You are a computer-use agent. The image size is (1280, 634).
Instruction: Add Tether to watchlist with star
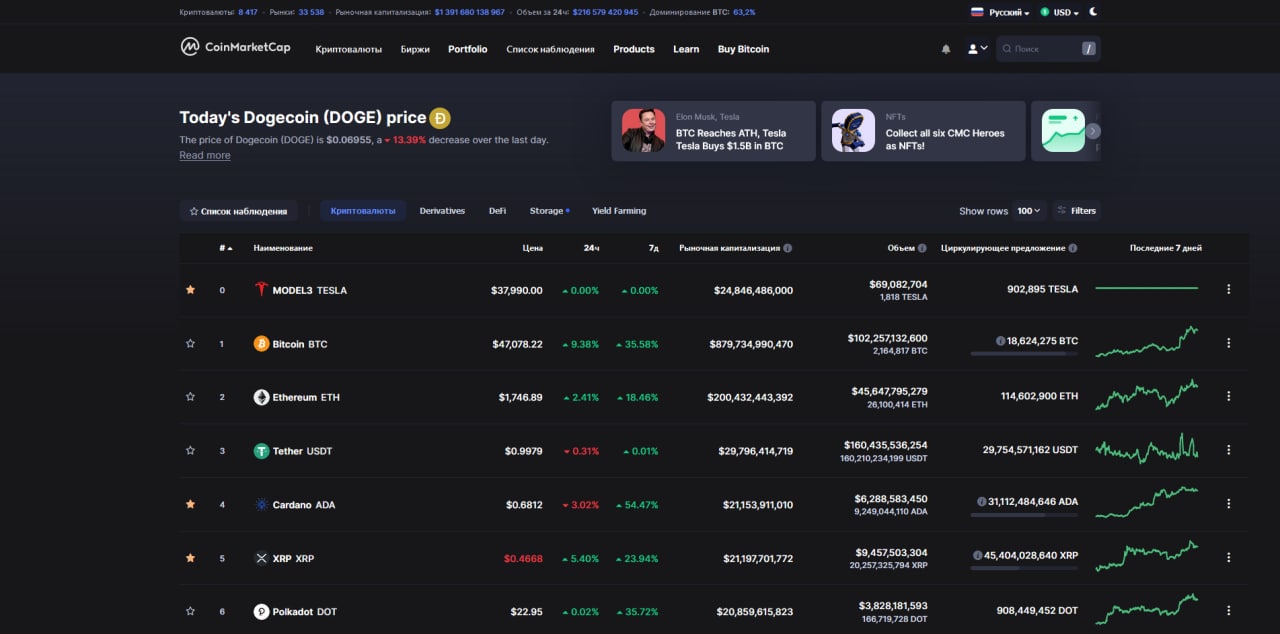pyautogui.click(x=190, y=451)
